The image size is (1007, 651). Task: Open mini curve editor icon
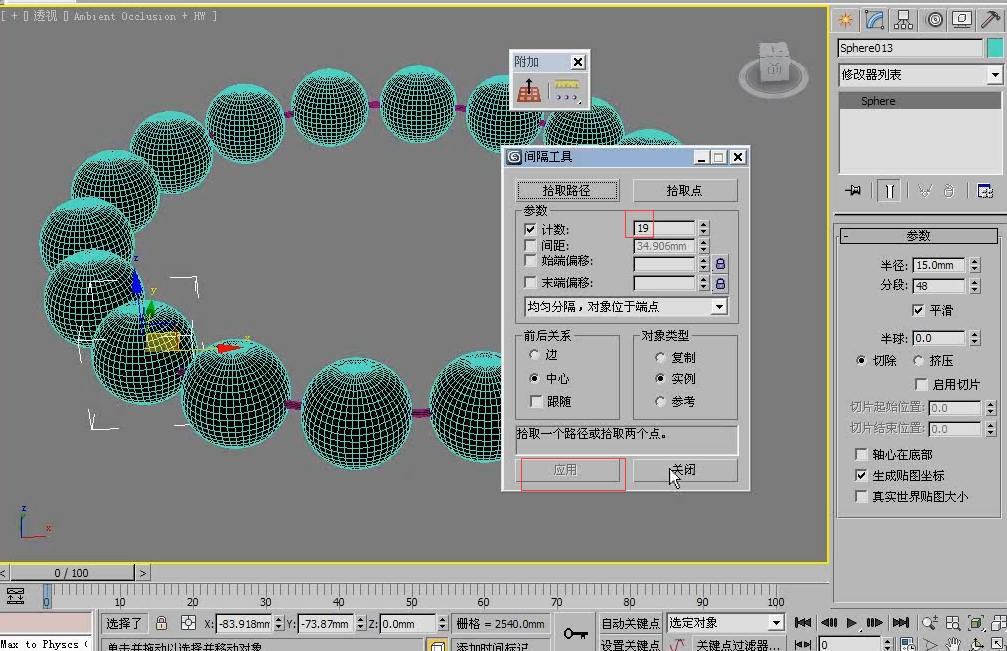15,596
